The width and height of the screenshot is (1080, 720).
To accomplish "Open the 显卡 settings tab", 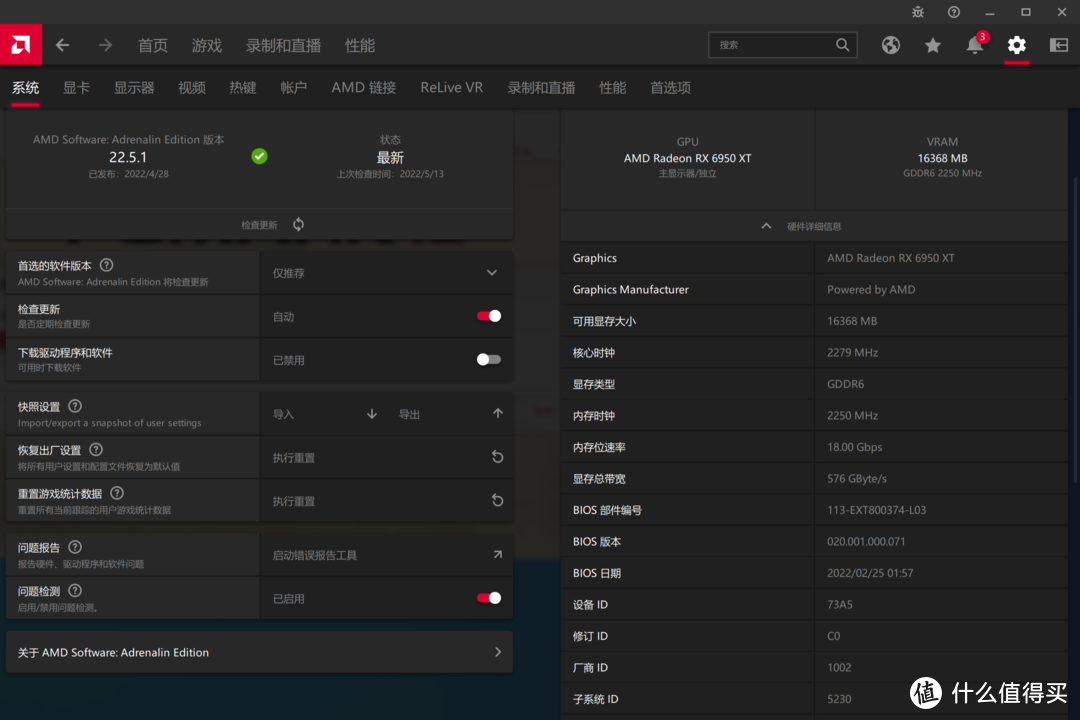I will coord(76,88).
